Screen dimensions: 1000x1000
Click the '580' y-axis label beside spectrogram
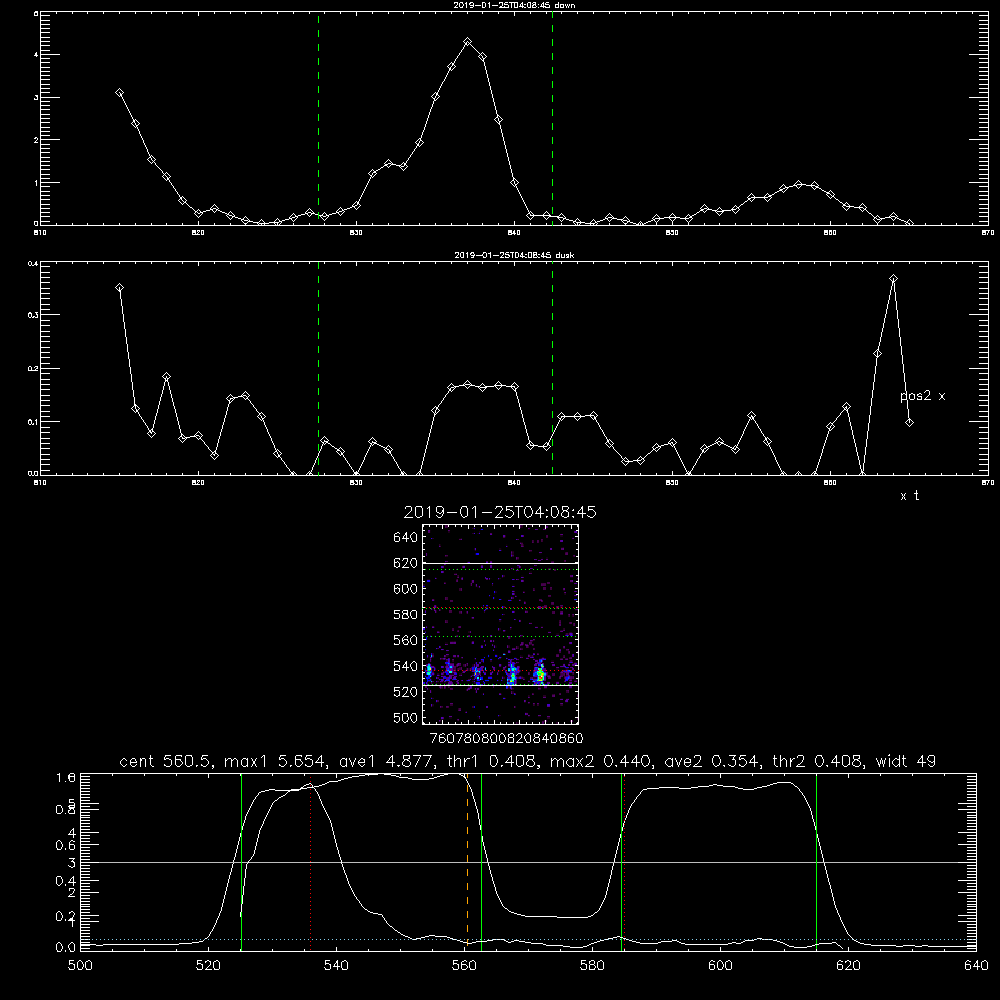406,615
